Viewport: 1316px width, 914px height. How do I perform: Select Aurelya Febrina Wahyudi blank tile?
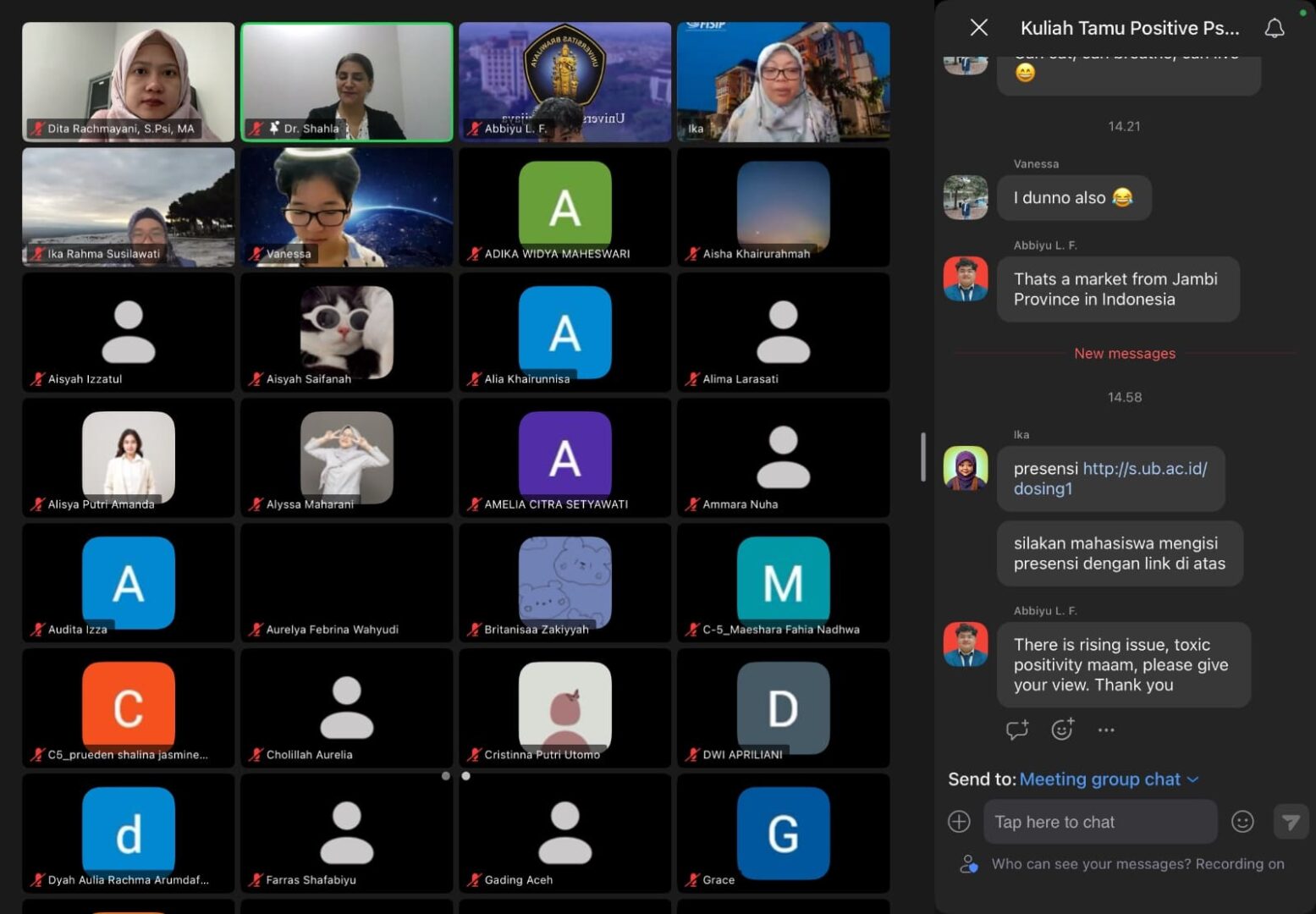[347, 583]
